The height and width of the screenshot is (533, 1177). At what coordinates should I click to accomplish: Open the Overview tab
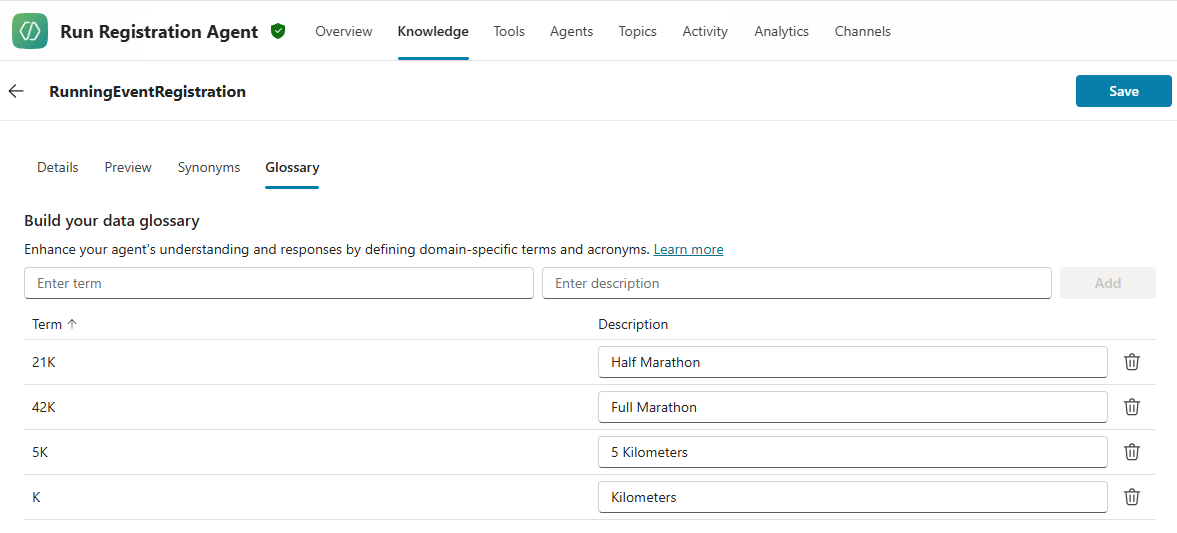(343, 31)
